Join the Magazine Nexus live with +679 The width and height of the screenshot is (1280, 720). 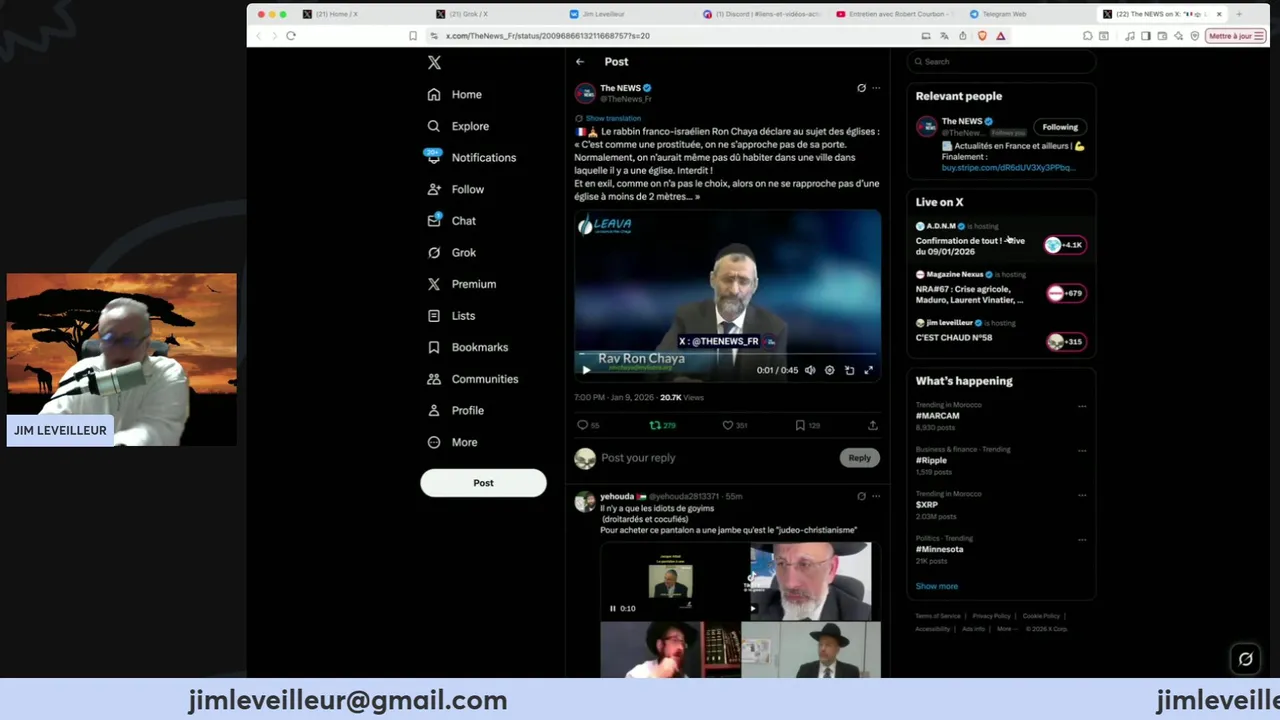pos(1065,293)
